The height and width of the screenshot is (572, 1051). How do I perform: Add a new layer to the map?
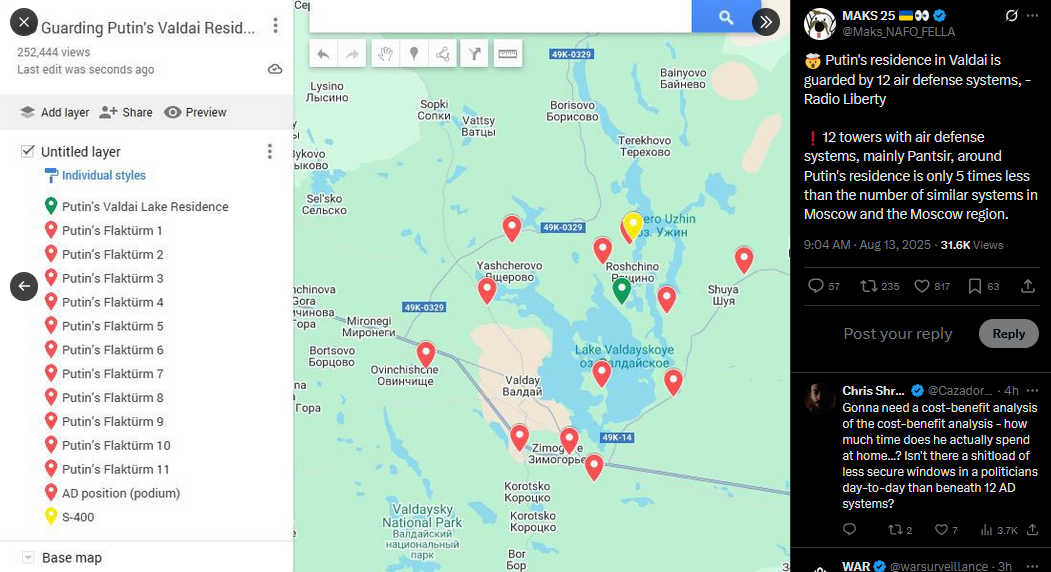[x=54, y=112]
